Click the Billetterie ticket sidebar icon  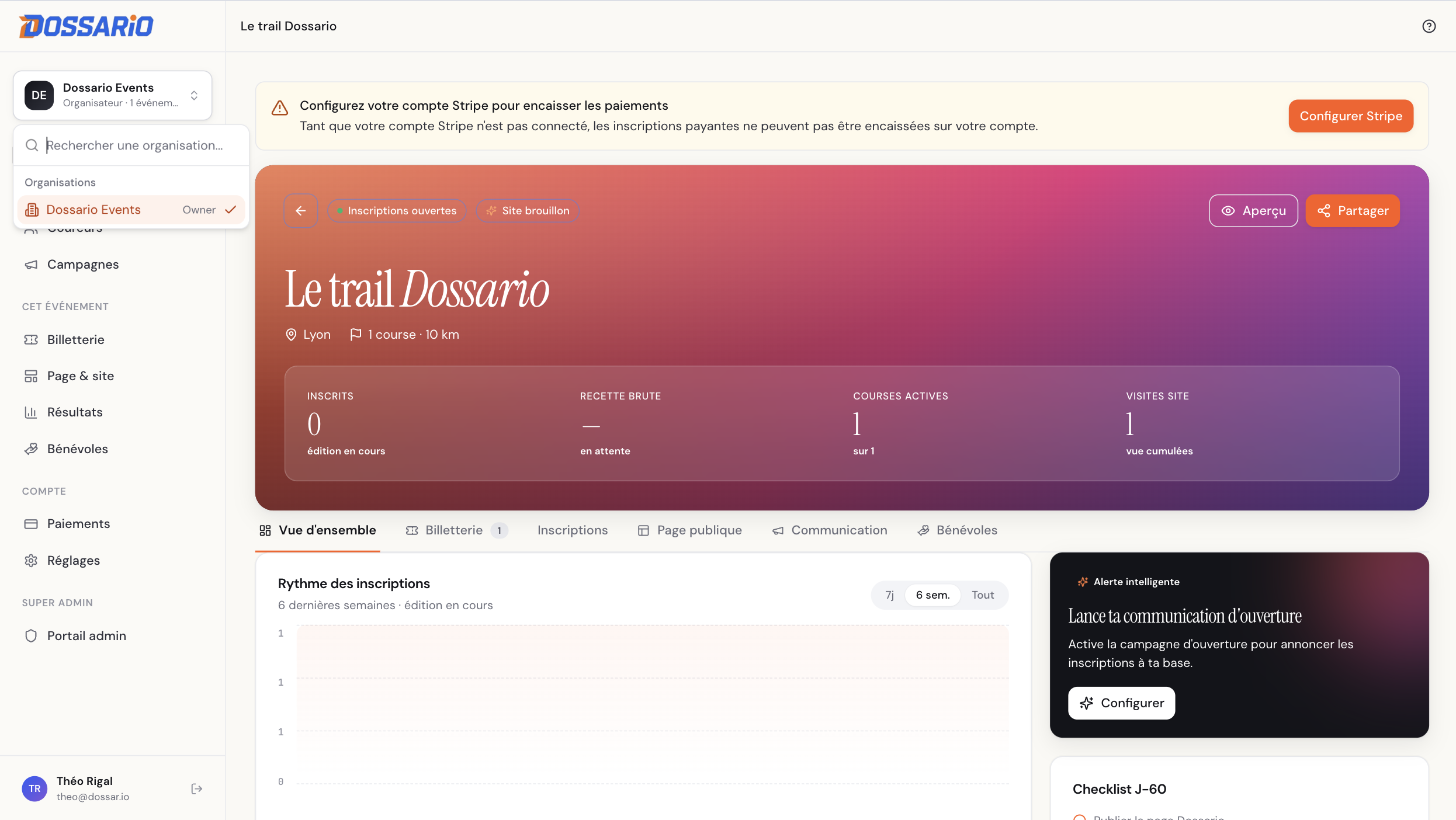(x=31, y=340)
